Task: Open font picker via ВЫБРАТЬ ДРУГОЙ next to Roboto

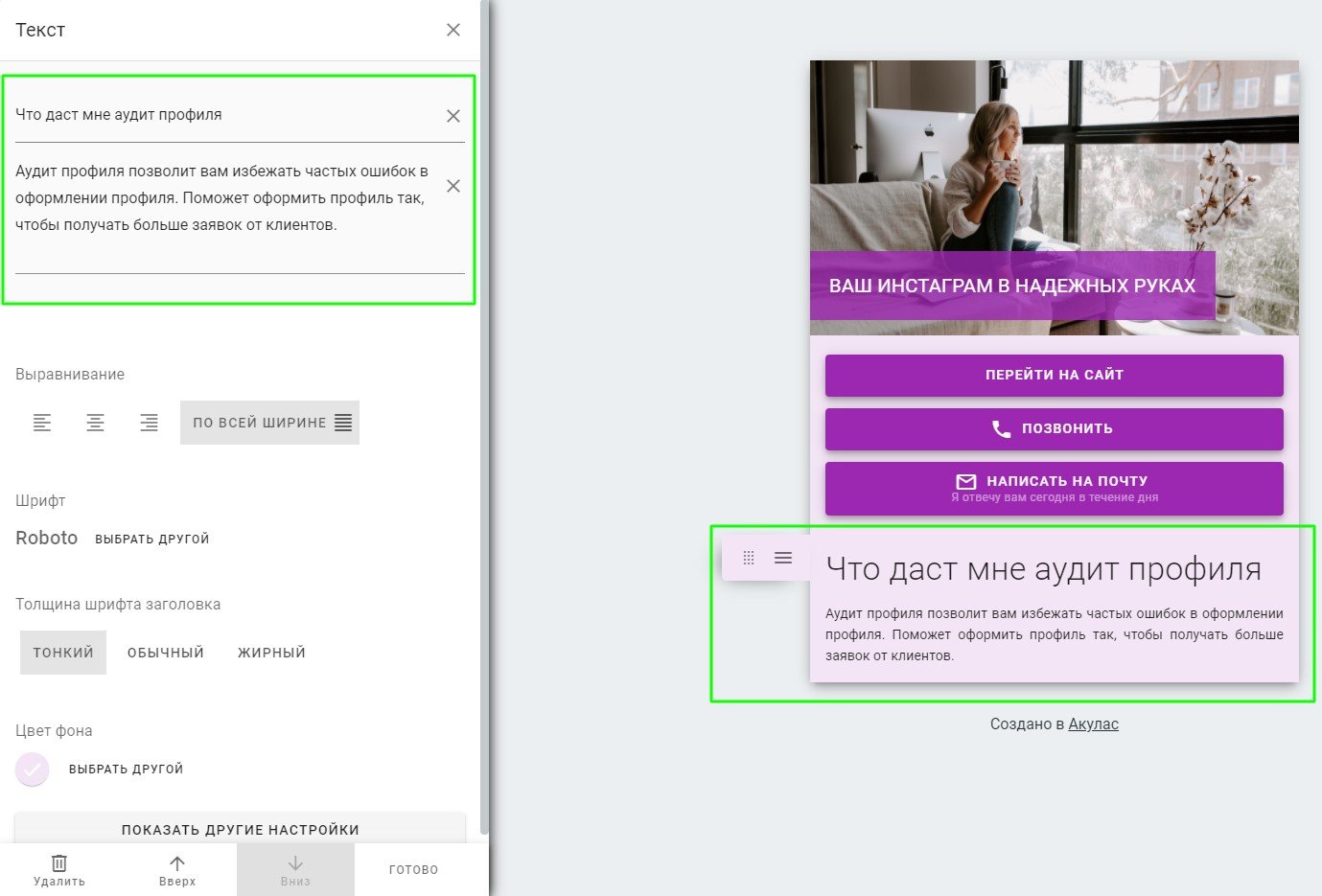Action: coord(152,539)
